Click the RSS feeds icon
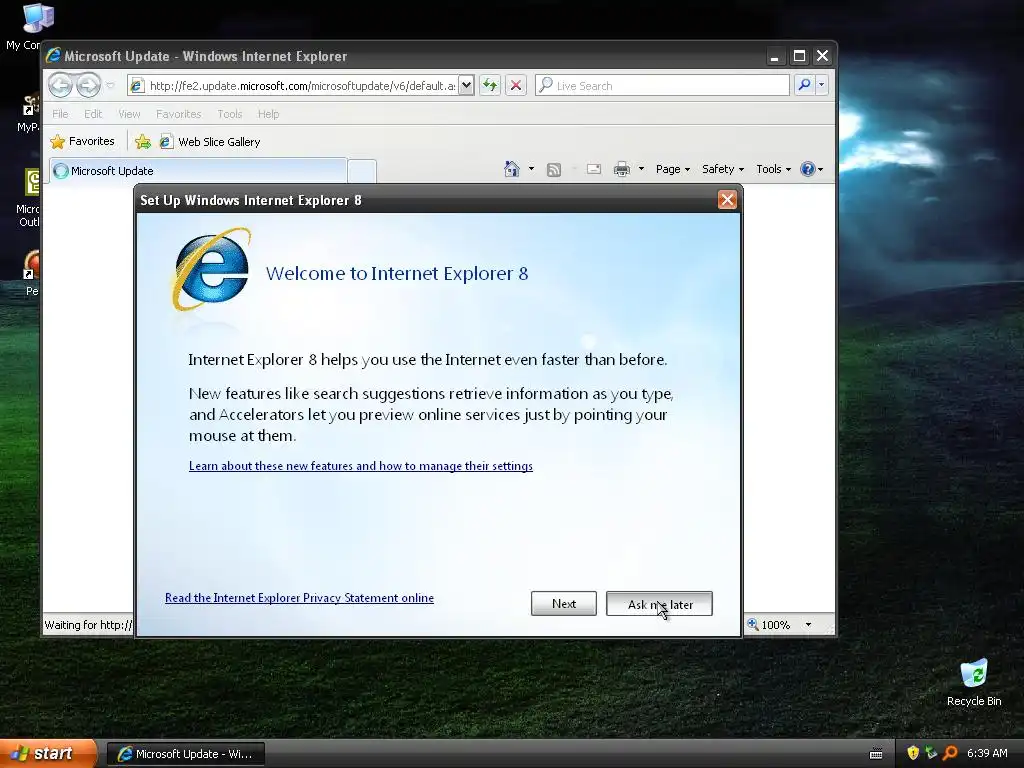This screenshot has height=768, width=1024. click(x=554, y=170)
